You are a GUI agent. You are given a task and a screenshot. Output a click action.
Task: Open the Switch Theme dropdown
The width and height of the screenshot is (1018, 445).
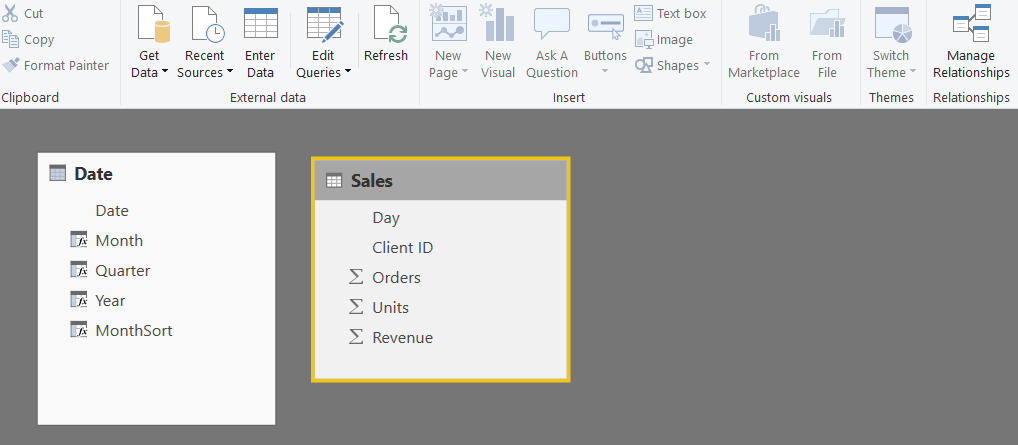pyautogui.click(x=912, y=72)
